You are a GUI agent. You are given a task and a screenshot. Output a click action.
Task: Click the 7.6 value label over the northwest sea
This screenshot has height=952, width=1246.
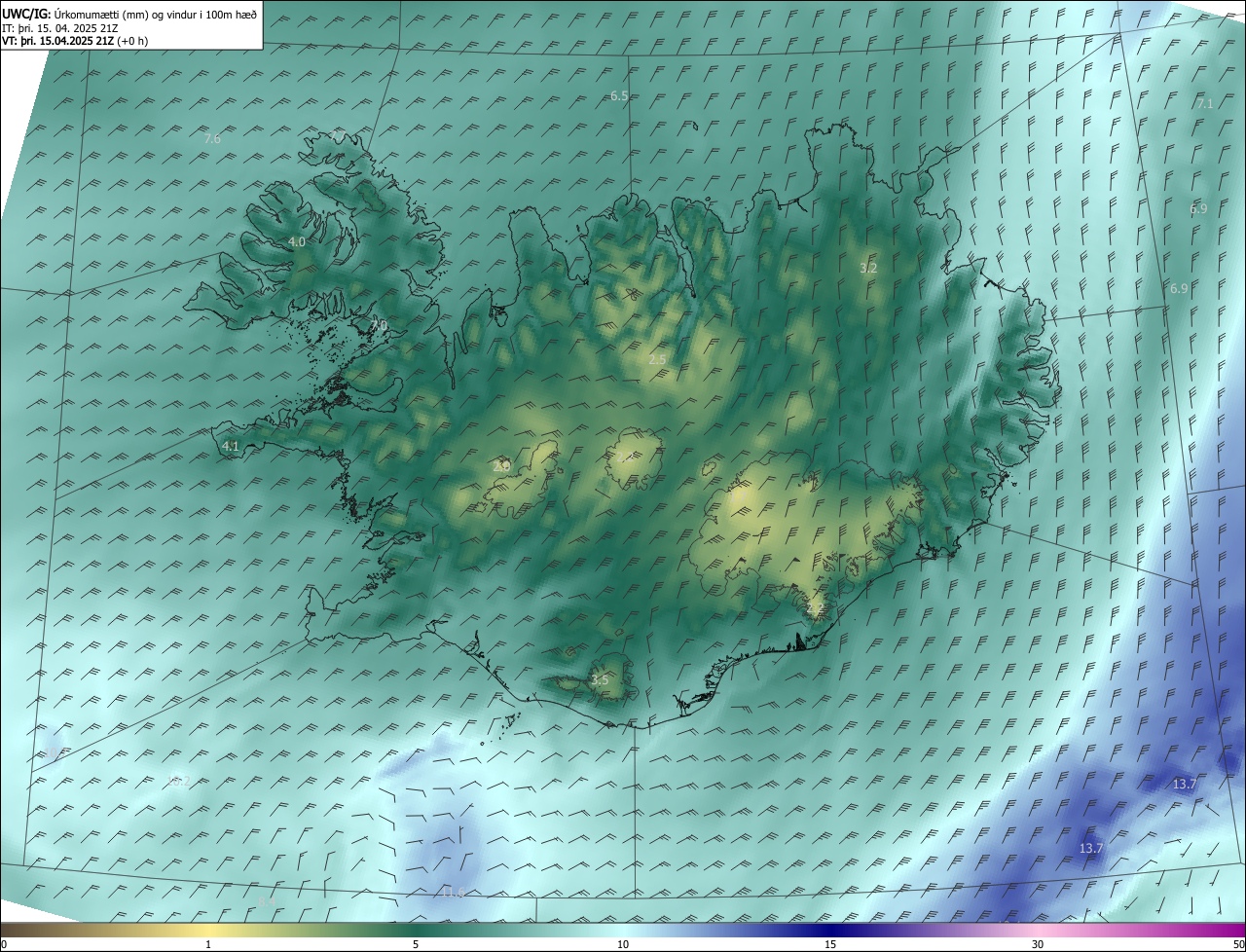coord(212,139)
